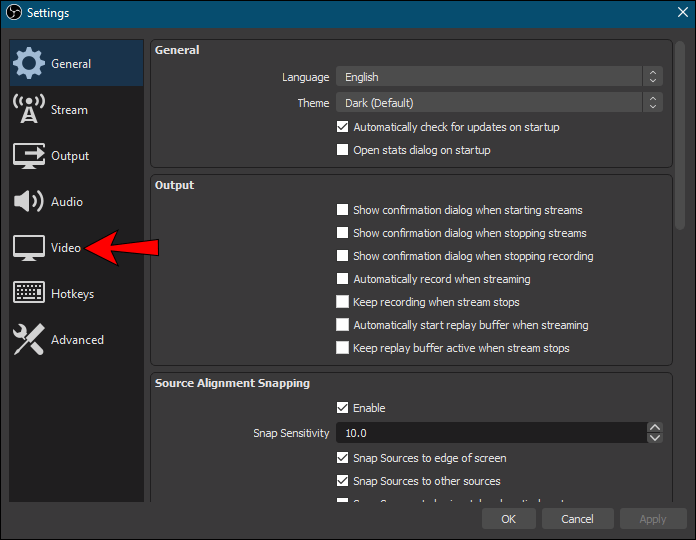The image size is (696, 540).
Task: Click the Cancel button
Action: point(577,519)
